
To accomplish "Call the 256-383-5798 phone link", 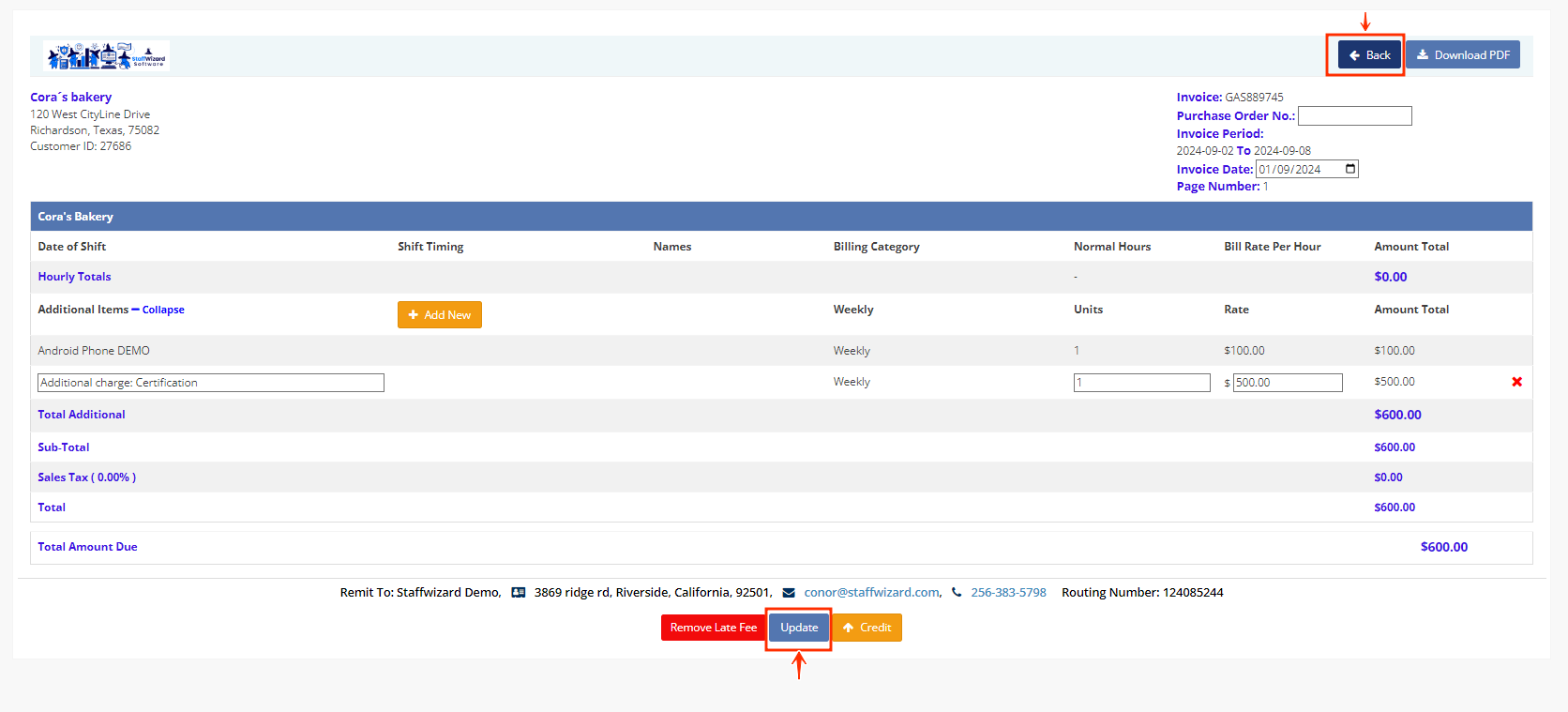I will coord(1008,593).
